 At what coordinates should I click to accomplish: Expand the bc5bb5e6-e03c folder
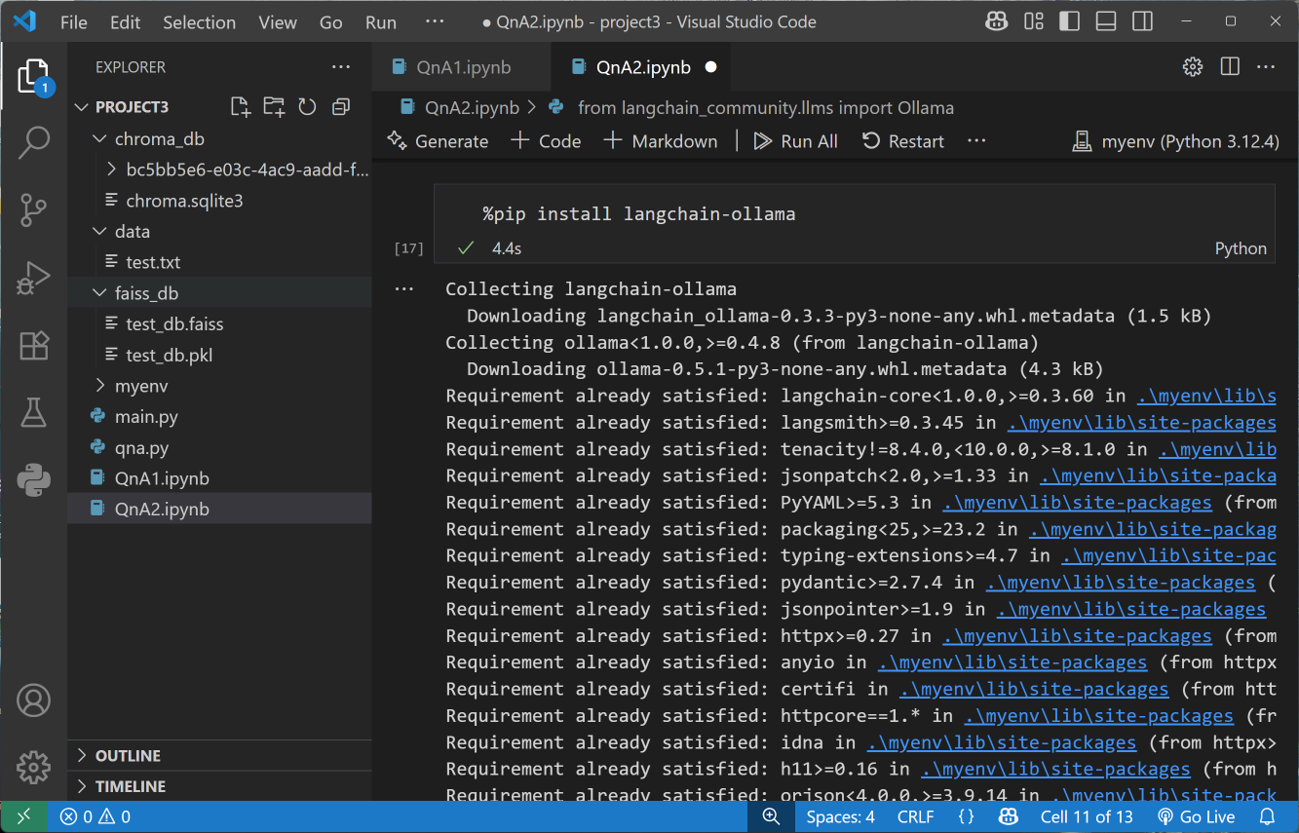click(x=111, y=170)
